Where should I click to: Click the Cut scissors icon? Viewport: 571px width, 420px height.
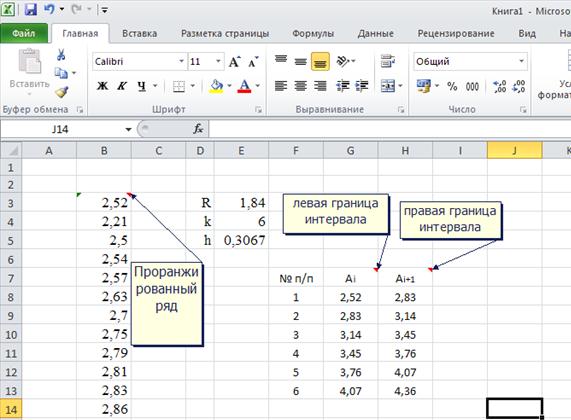[x=61, y=55]
